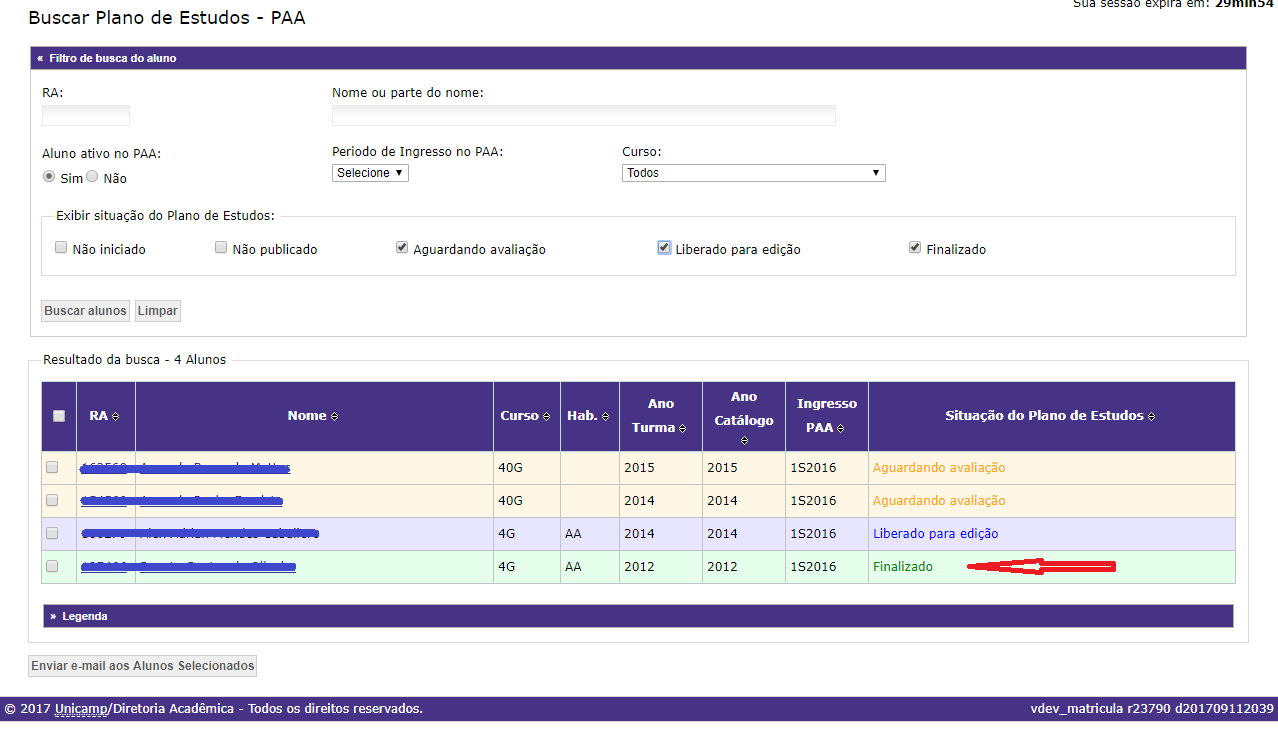Viewport: 1278px width, 744px height.
Task: Click the Resultado da busca - 4 Alunos label
Action: 135,360
